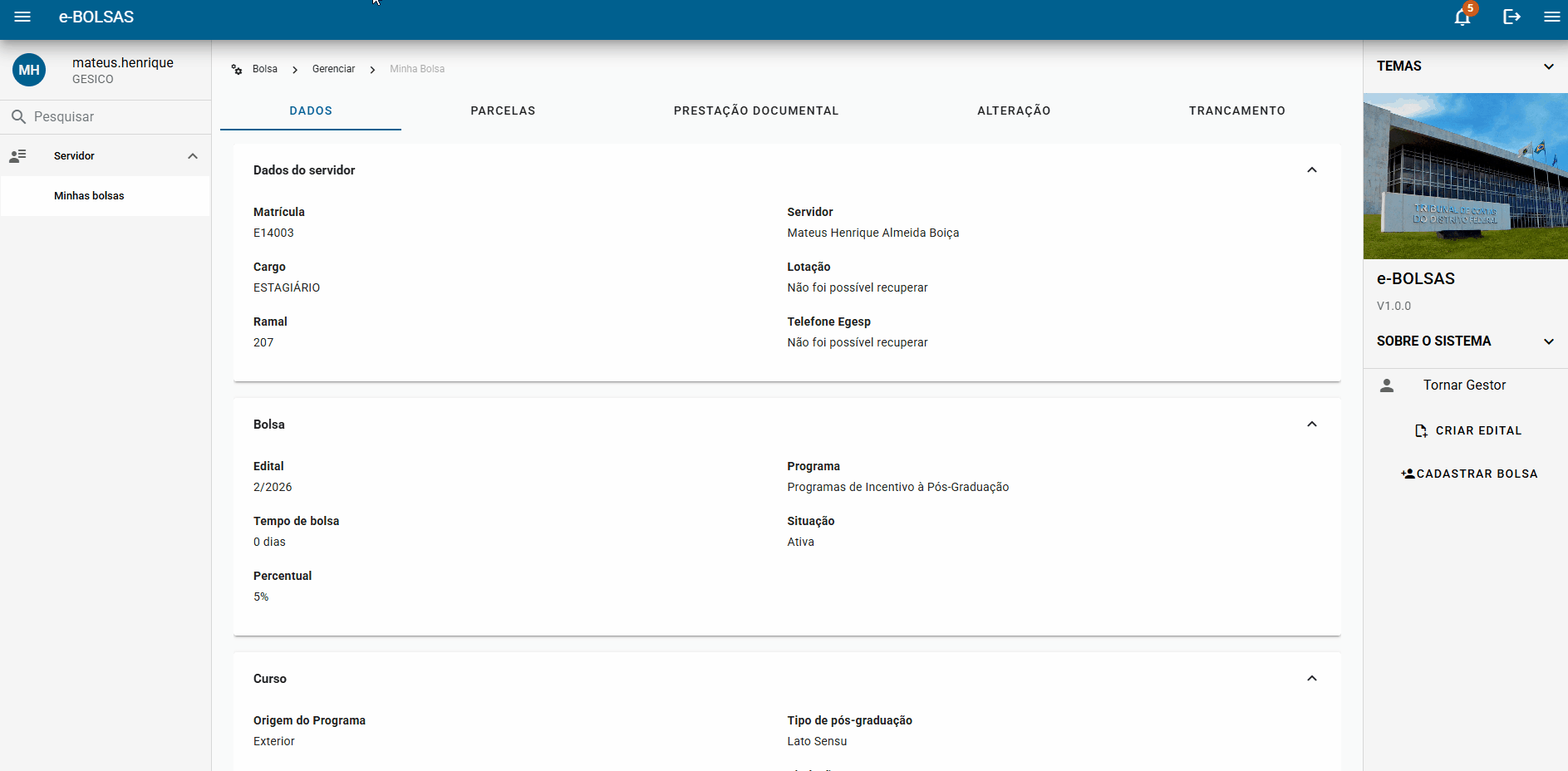Viewport: 1568px width, 771px height.
Task: Open the notifications bell icon
Action: (x=1463, y=17)
